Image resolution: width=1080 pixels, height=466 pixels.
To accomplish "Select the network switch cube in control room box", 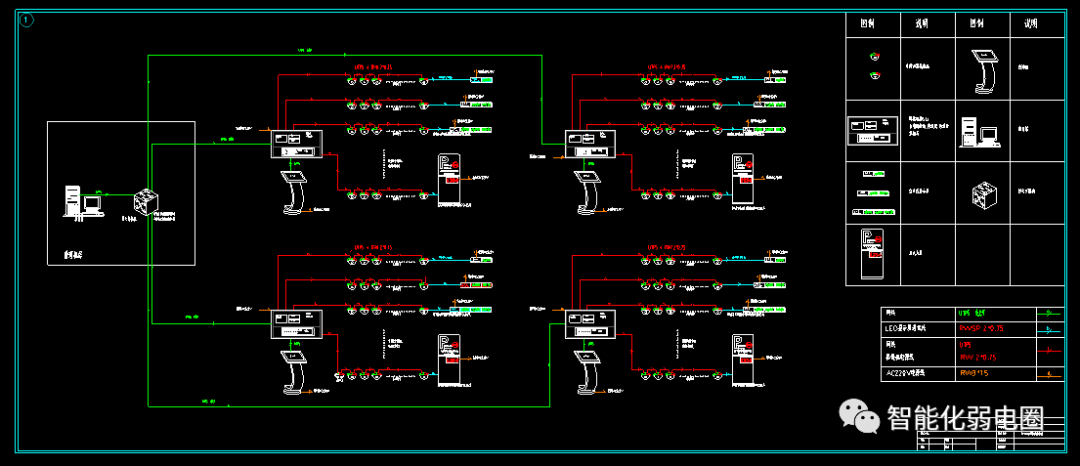I will pos(147,200).
